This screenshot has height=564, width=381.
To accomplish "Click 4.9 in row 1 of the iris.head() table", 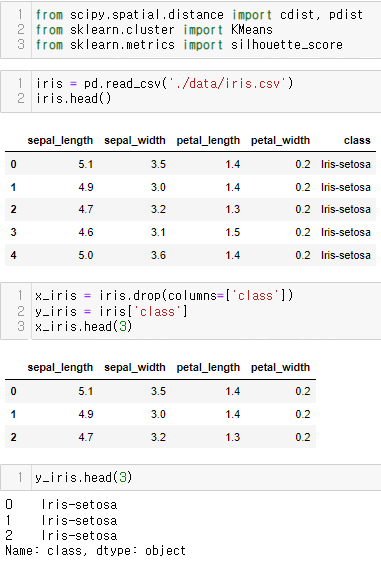I will pyautogui.click(x=86, y=187).
